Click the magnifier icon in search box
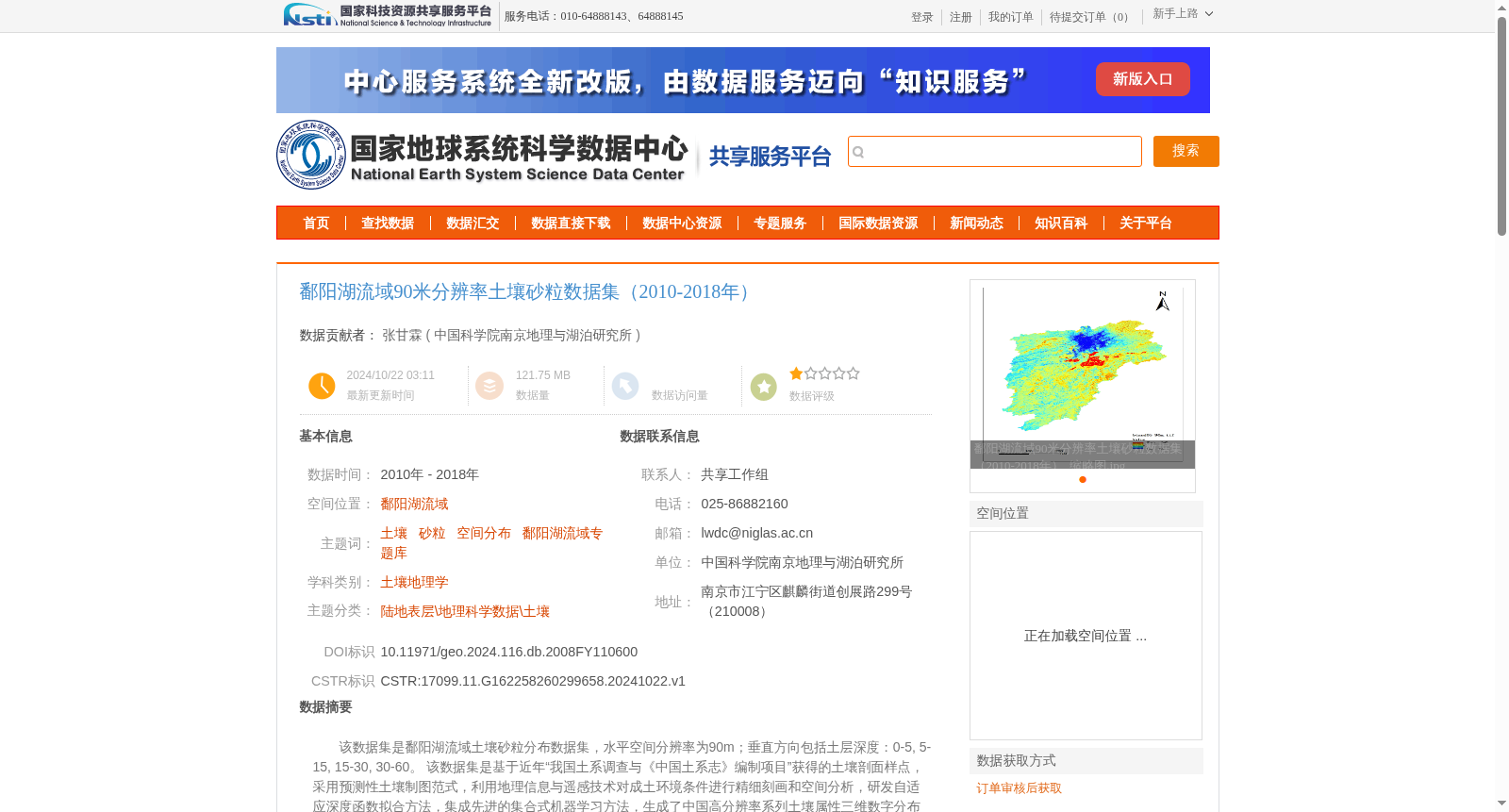 point(858,152)
